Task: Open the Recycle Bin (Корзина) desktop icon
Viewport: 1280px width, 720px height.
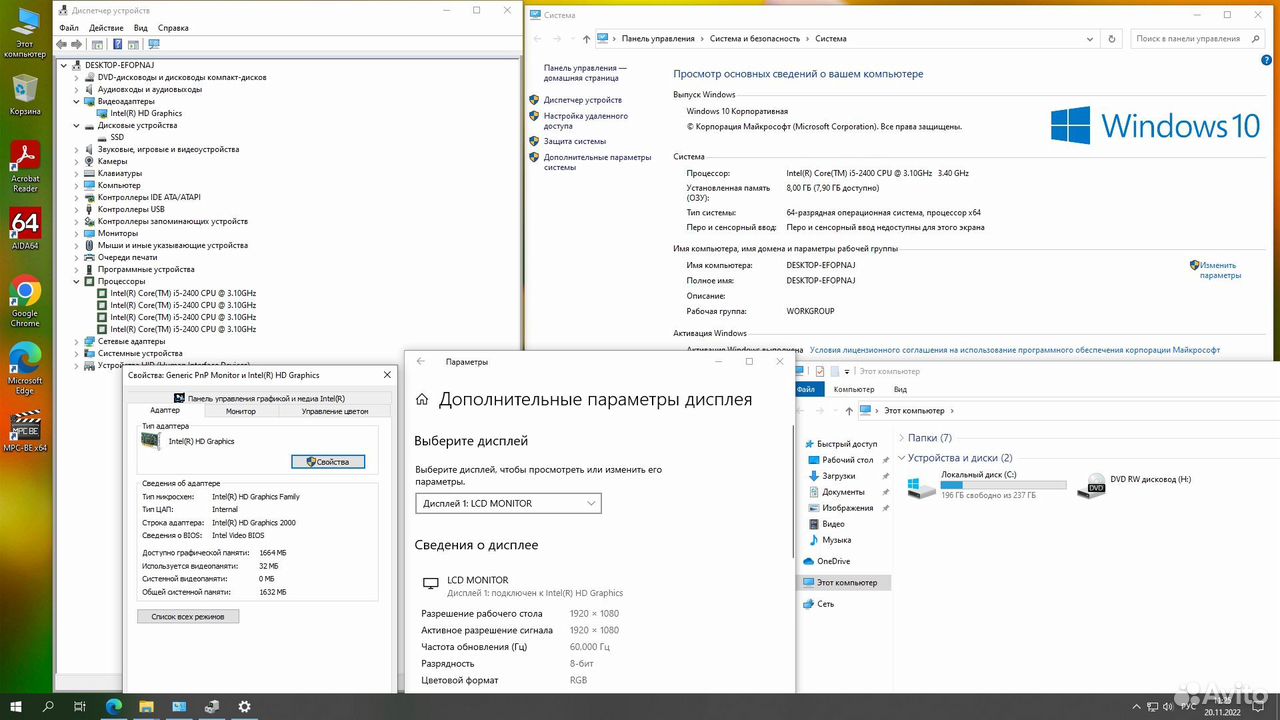Action: pyautogui.click(x=25, y=94)
